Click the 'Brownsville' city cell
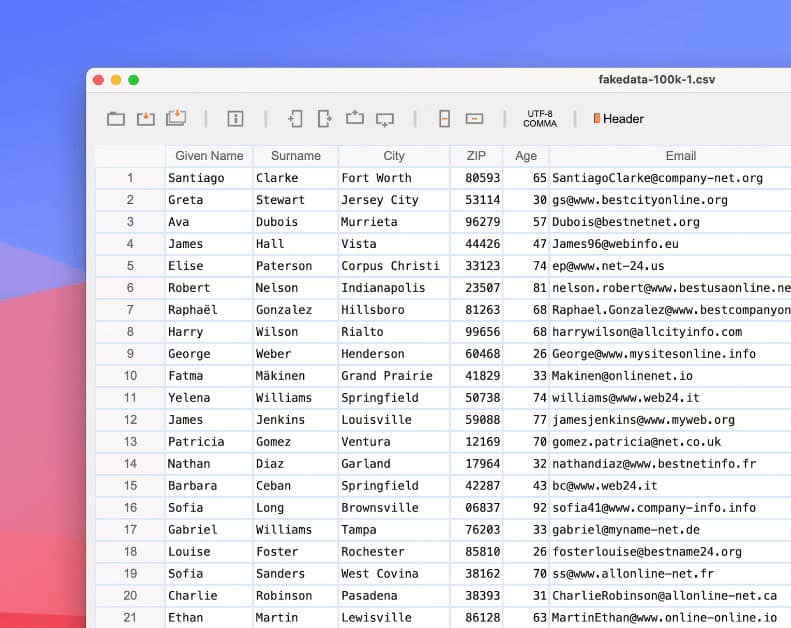 coord(394,507)
